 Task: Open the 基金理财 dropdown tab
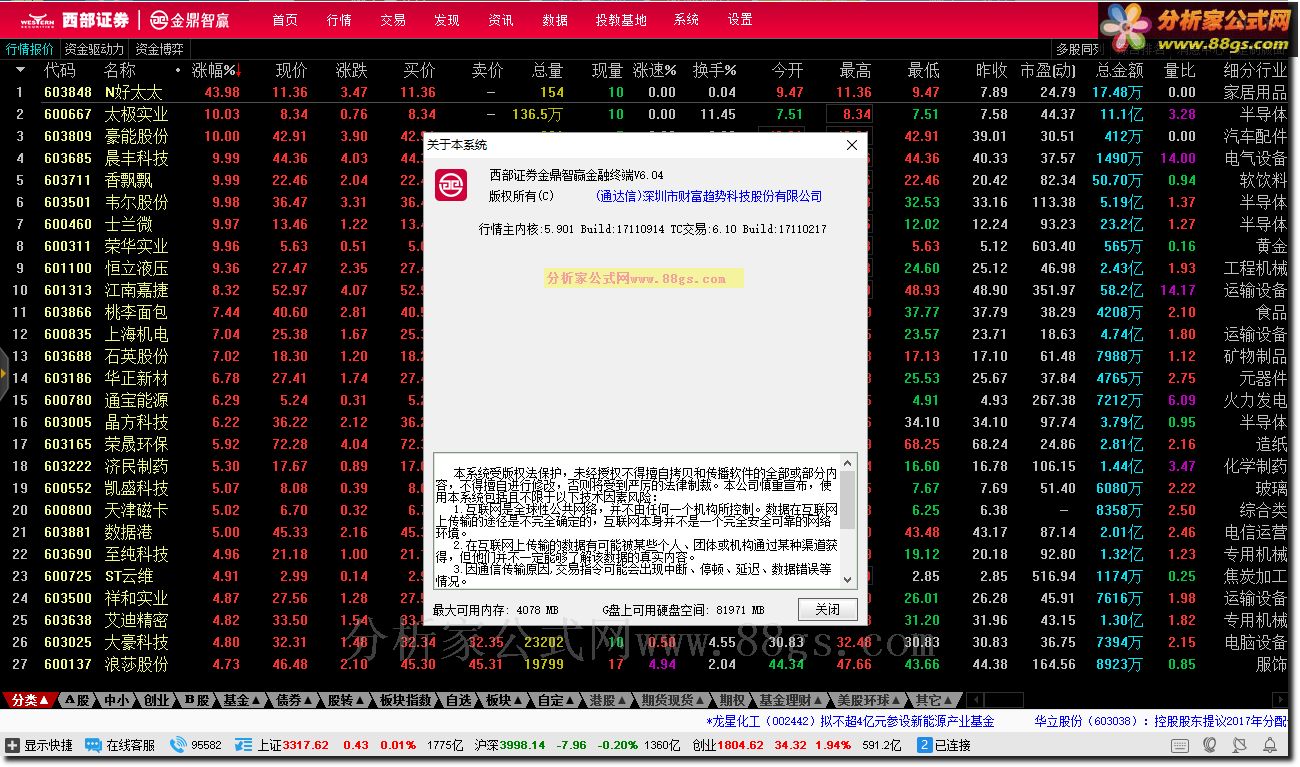[x=791, y=700]
